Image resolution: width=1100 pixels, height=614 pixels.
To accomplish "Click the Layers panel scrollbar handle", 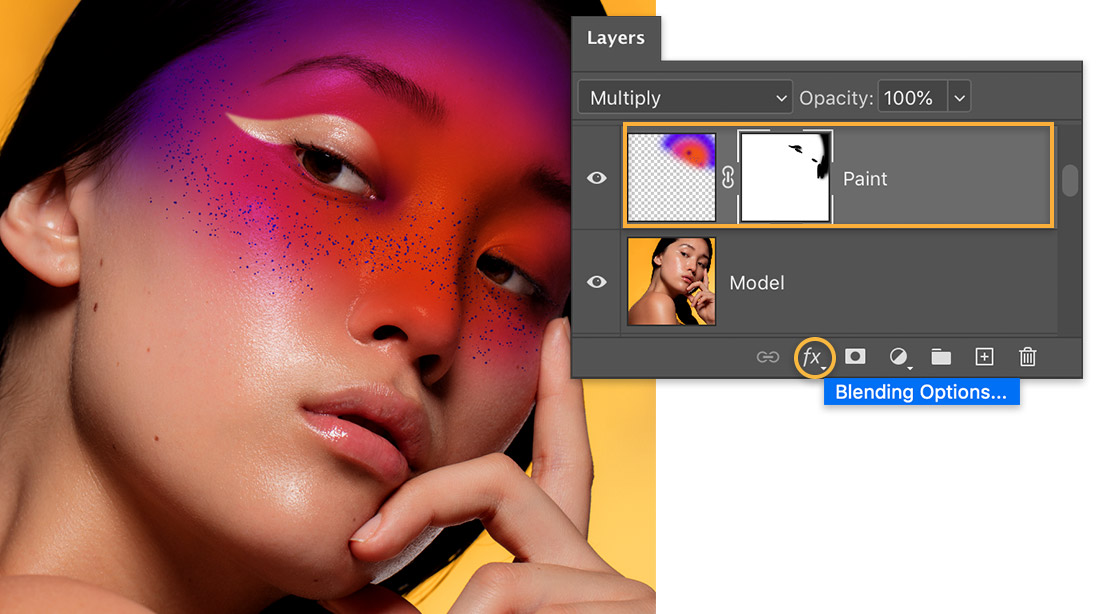I will click(x=1070, y=180).
